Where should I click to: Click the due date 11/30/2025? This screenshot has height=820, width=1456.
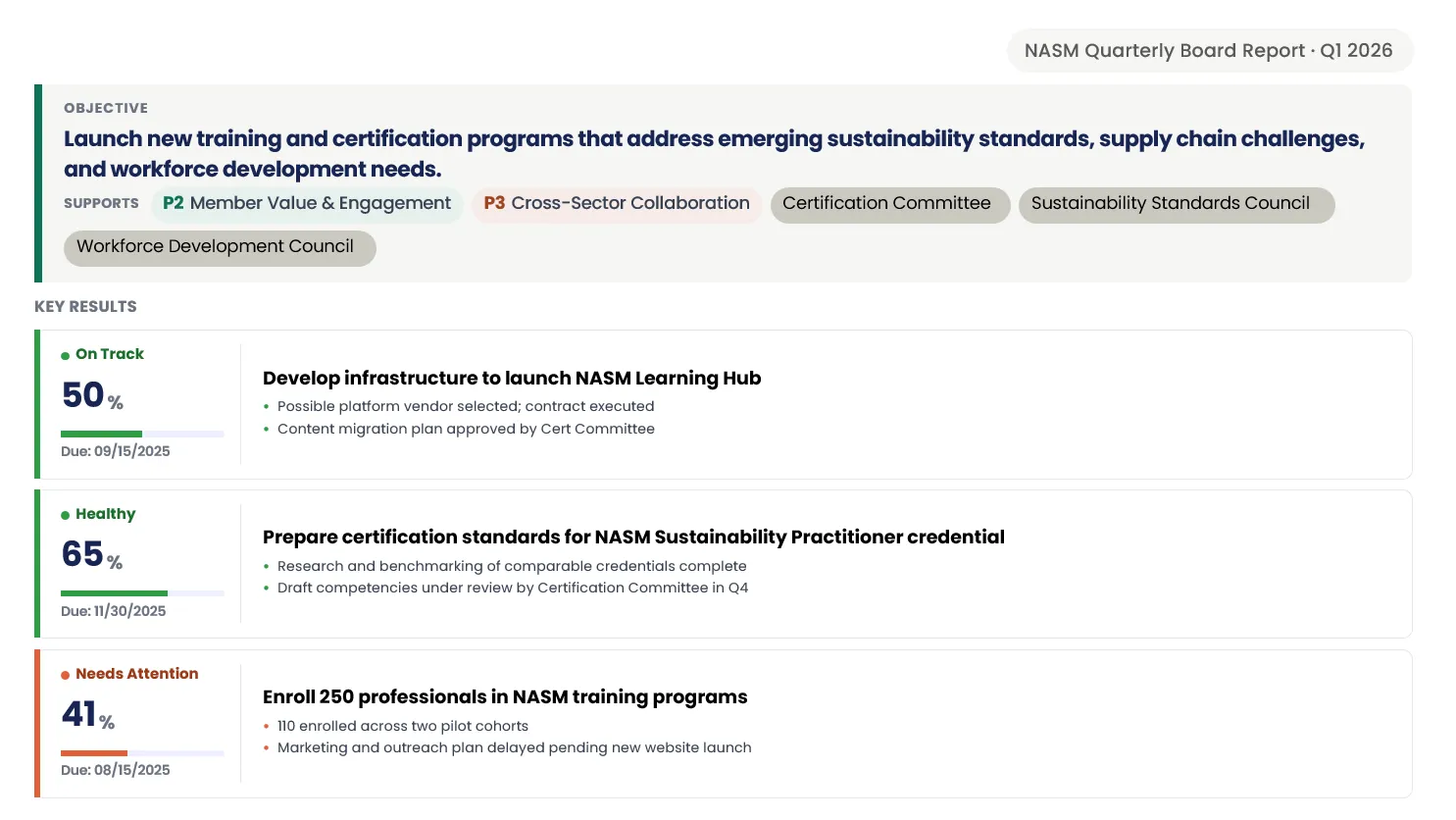114,611
